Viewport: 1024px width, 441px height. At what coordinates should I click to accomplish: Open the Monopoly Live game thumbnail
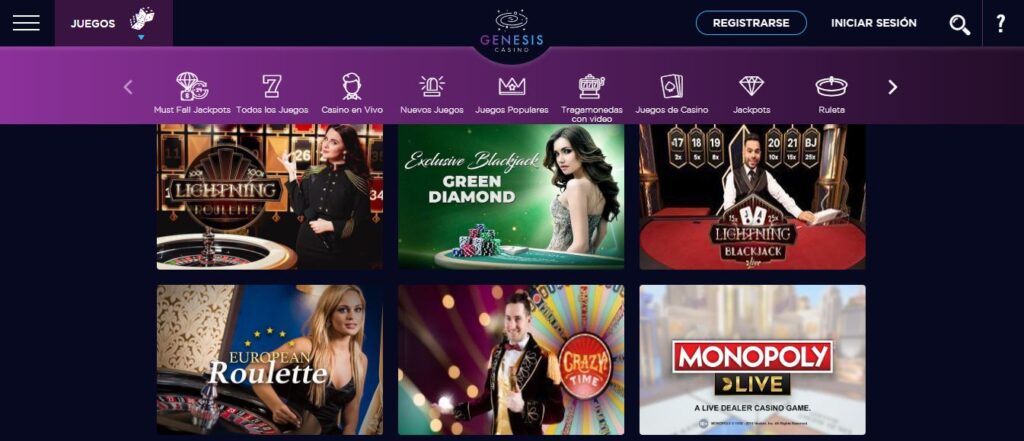click(752, 360)
